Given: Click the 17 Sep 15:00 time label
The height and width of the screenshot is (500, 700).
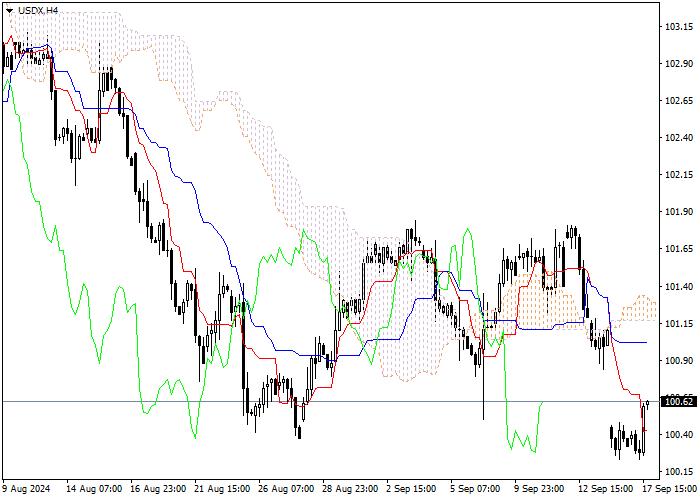Looking at the screenshot, I should (x=670, y=489).
